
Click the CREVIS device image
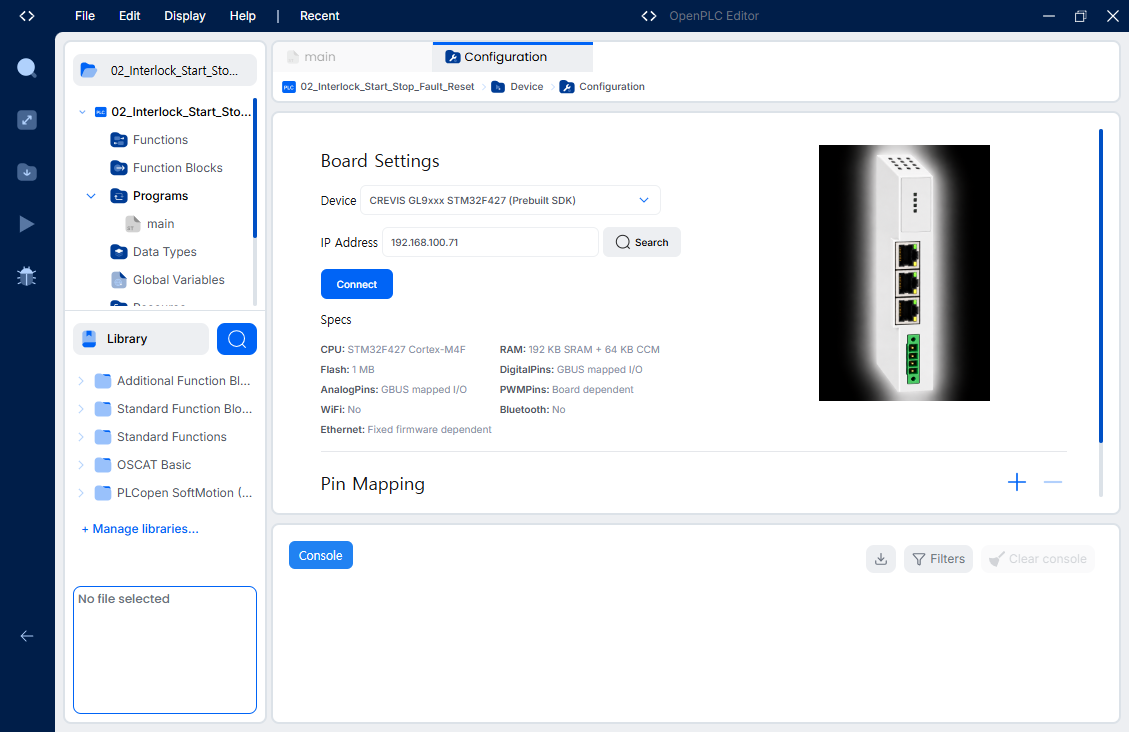[x=904, y=273]
